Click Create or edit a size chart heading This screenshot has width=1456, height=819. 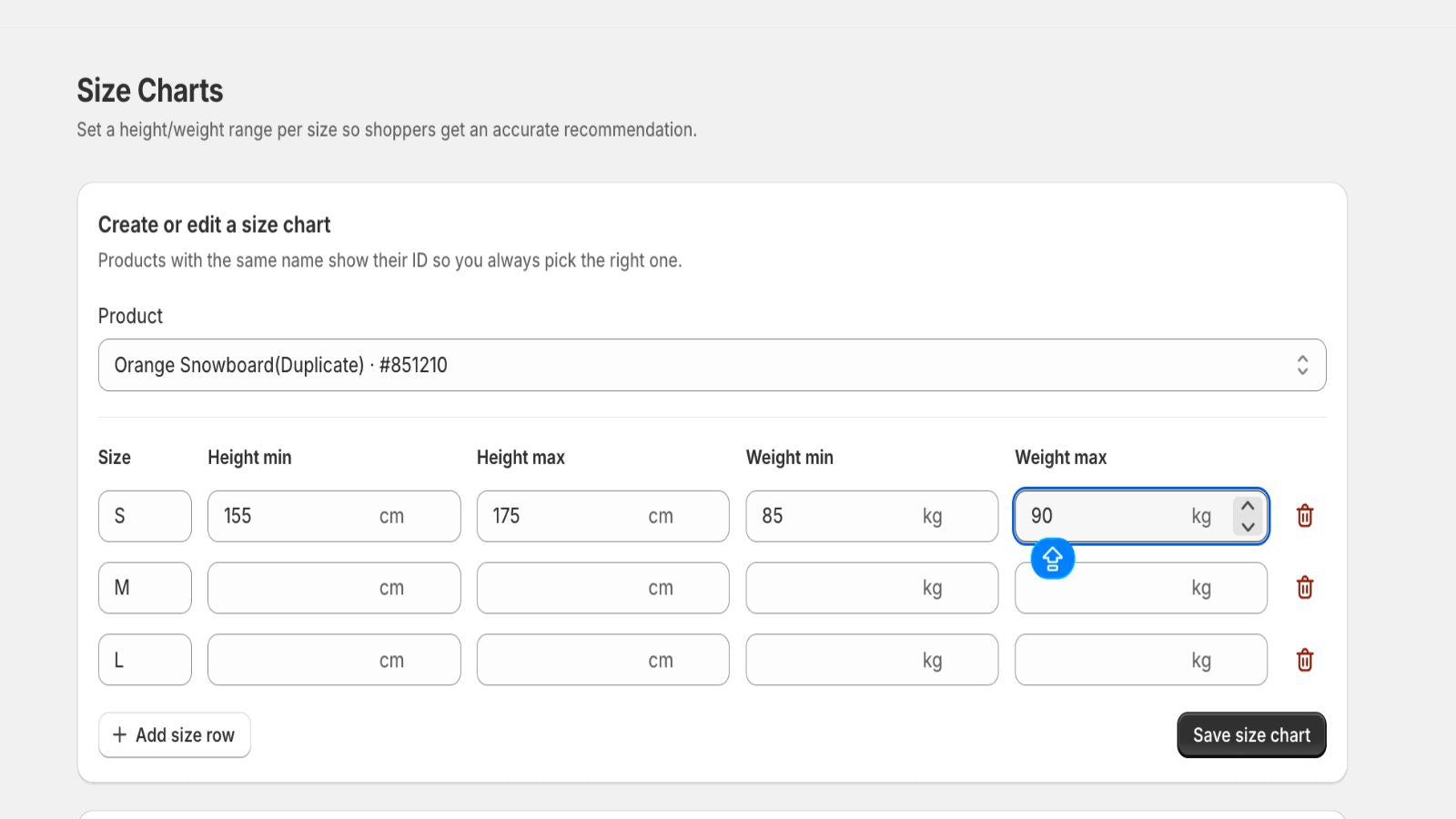215,225
